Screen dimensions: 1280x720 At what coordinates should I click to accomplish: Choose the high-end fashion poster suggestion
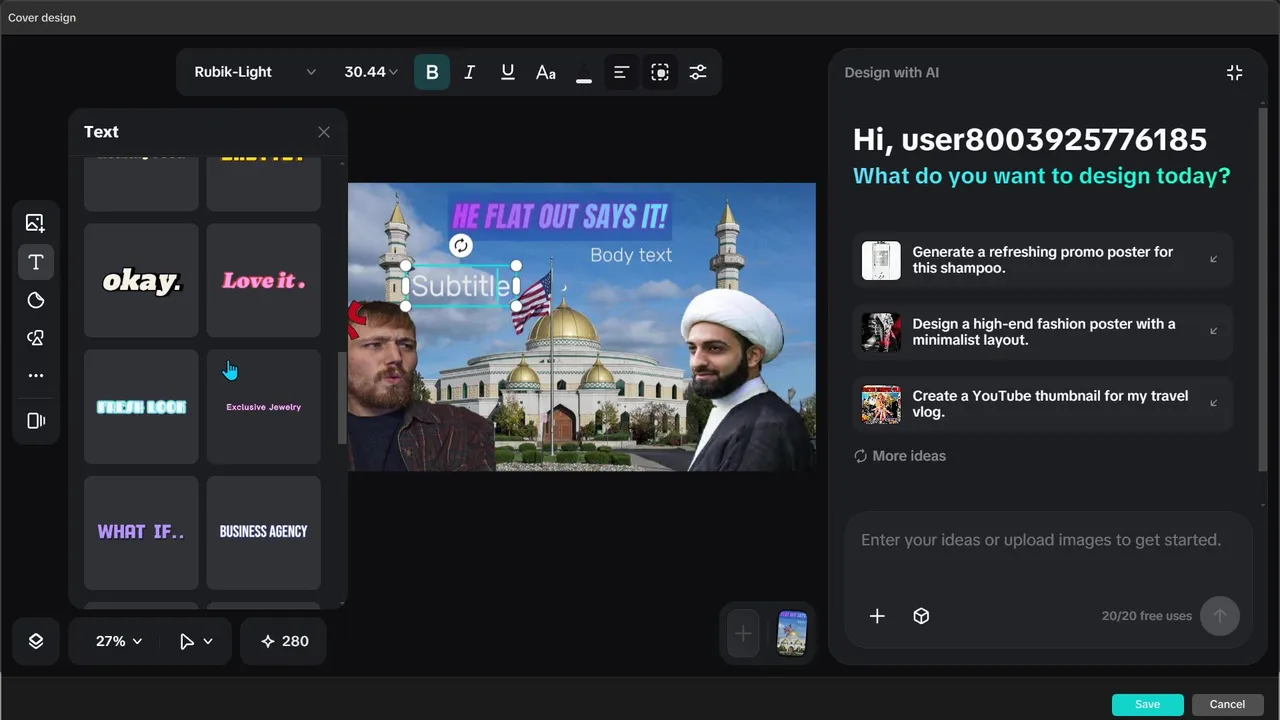click(x=1043, y=332)
